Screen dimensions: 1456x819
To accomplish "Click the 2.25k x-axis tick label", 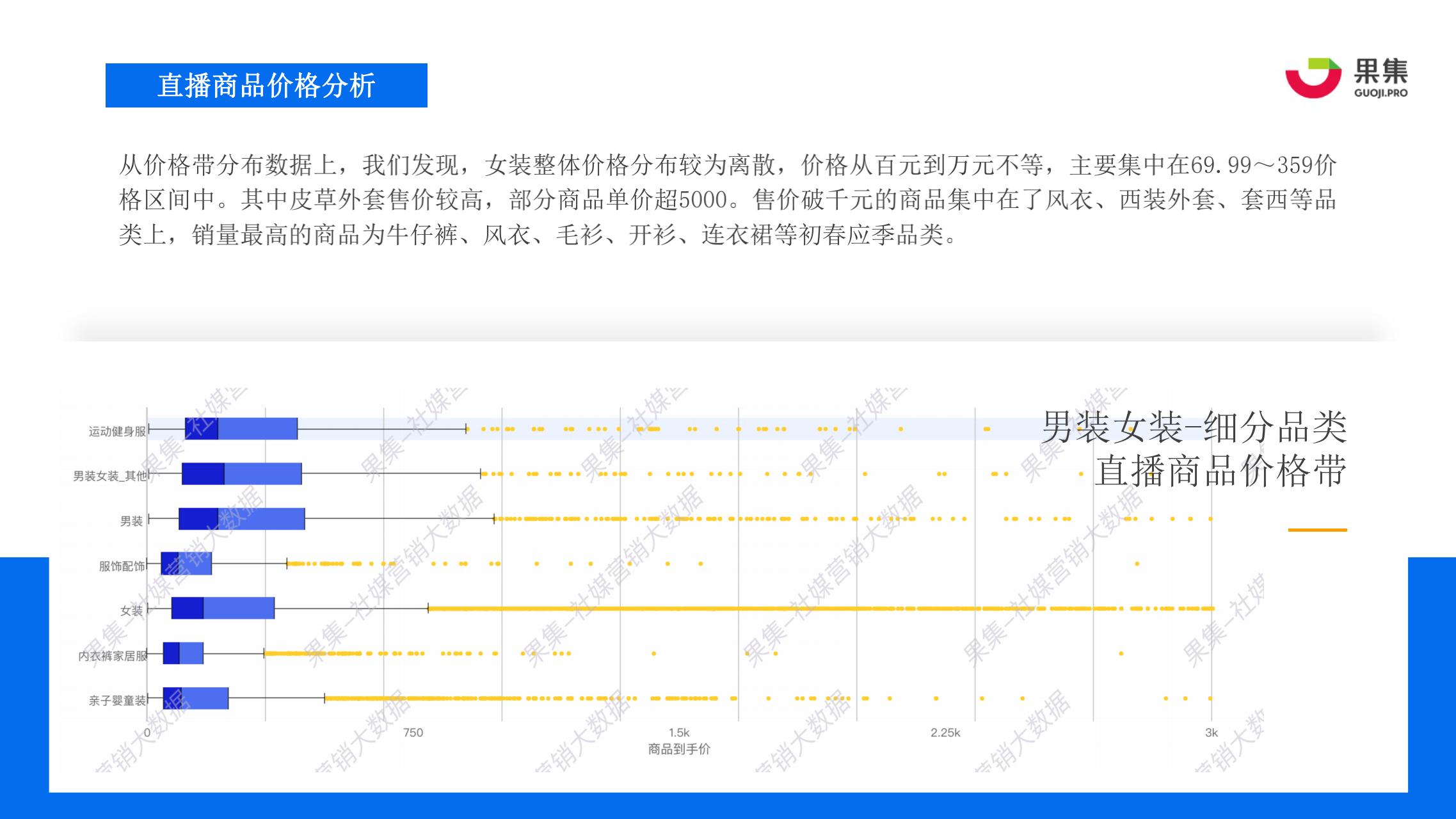I will [945, 733].
